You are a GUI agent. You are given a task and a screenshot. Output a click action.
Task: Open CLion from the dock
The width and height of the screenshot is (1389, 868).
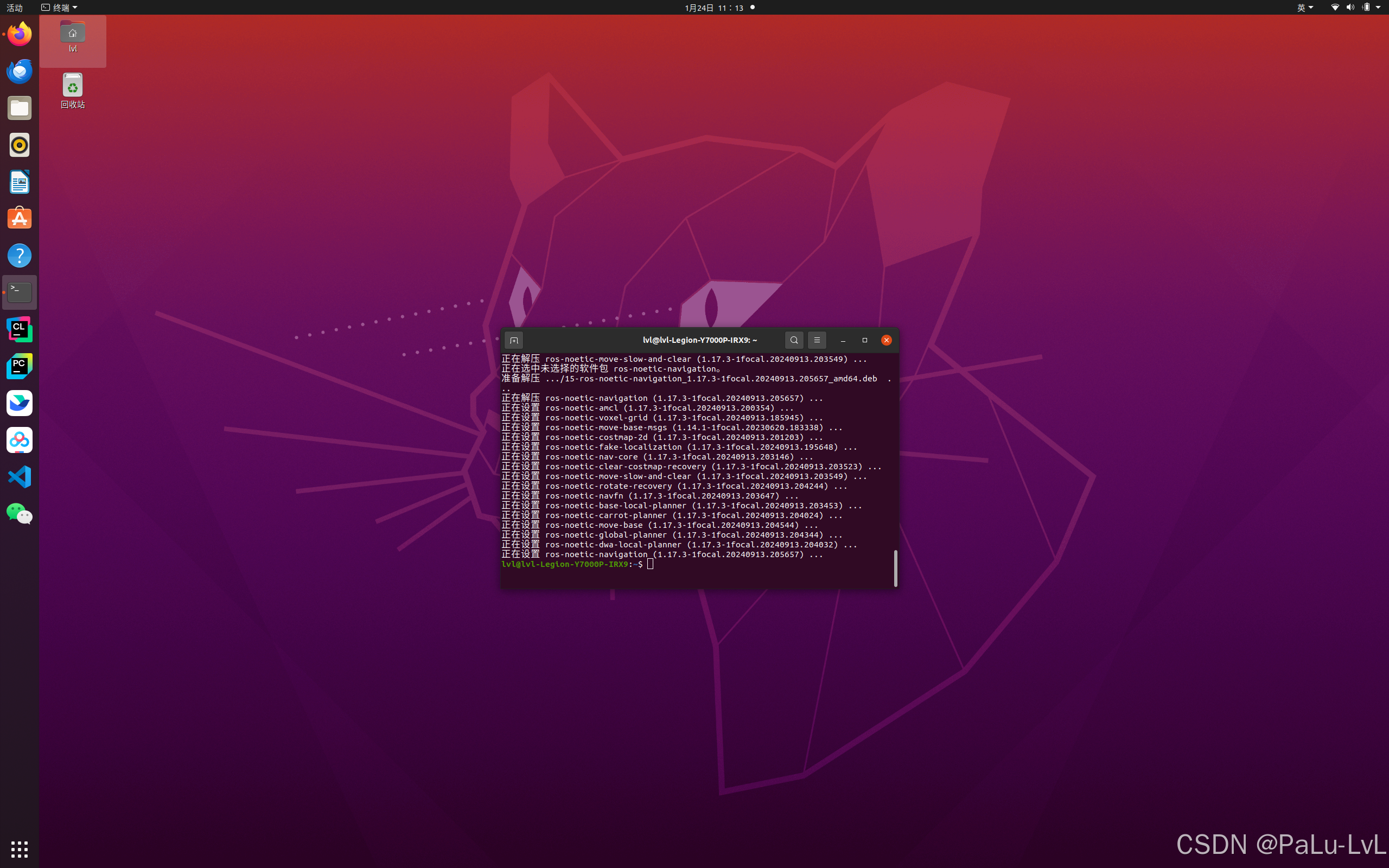click(20, 329)
